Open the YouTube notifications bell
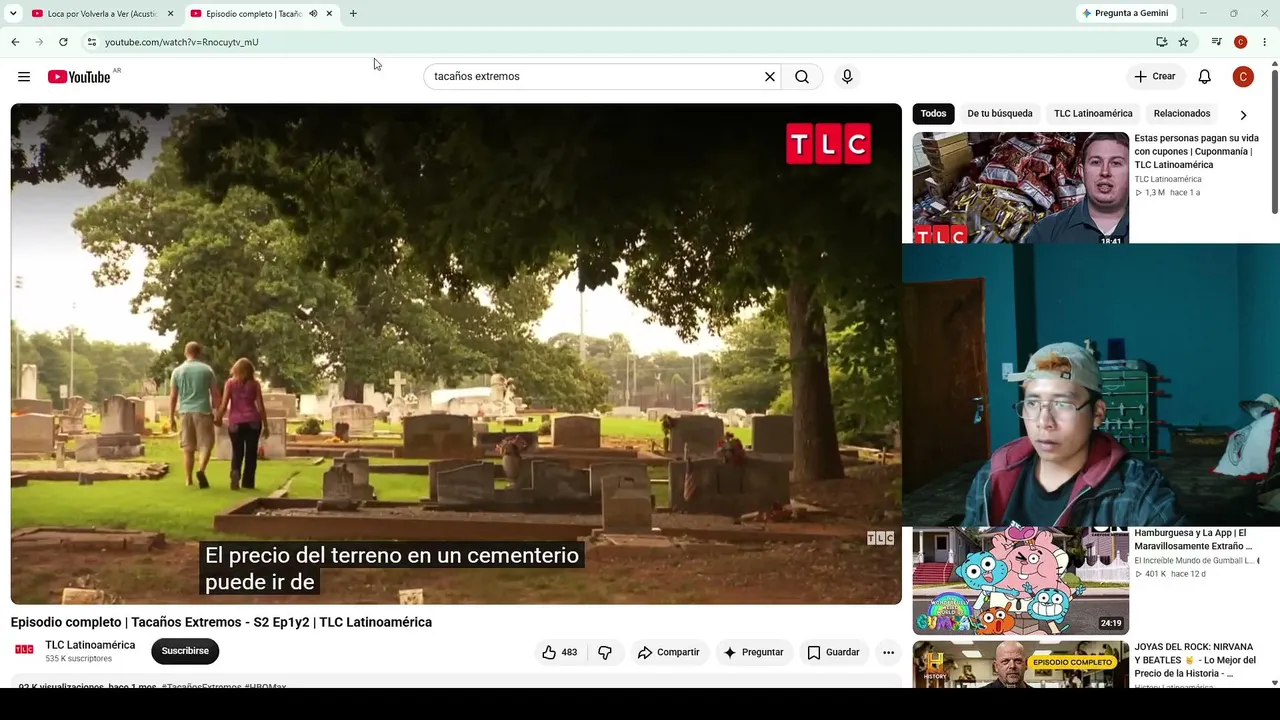Viewport: 1280px width, 720px height. [1205, 77]
